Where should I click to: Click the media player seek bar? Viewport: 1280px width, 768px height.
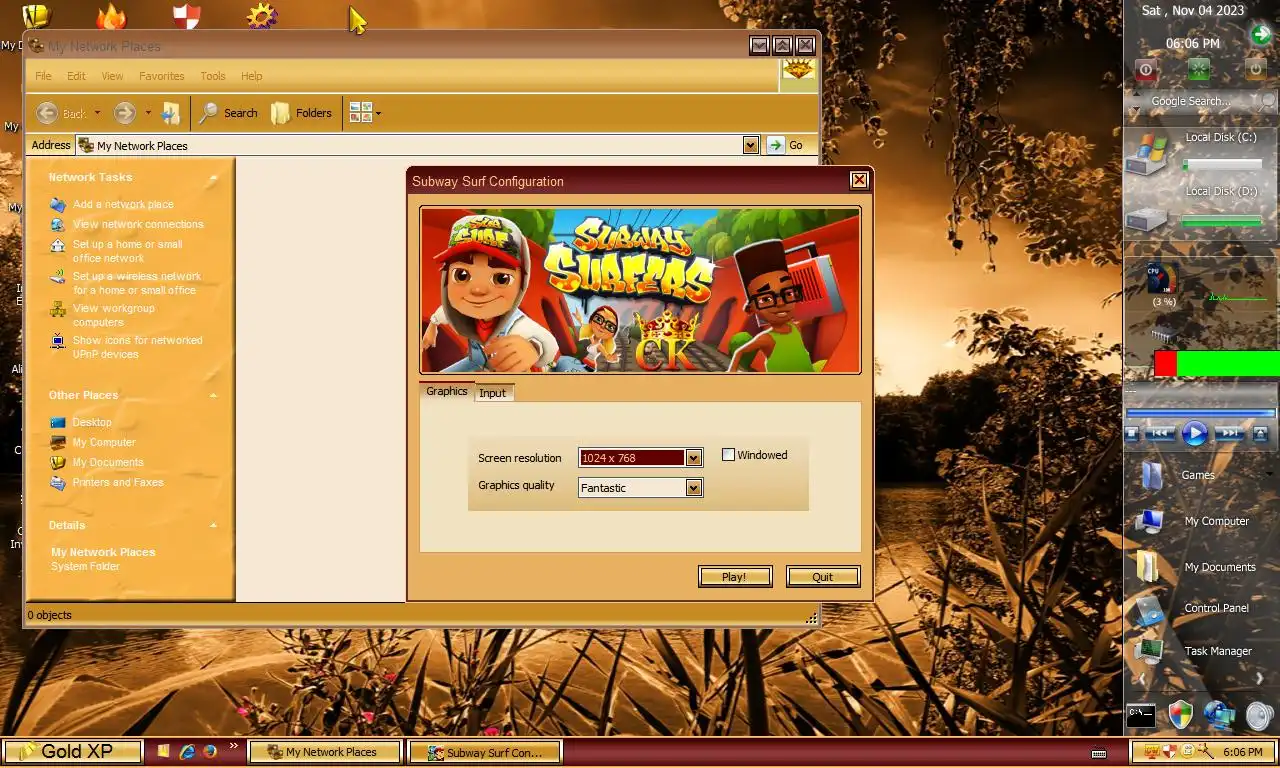[x=1201, y=412]
